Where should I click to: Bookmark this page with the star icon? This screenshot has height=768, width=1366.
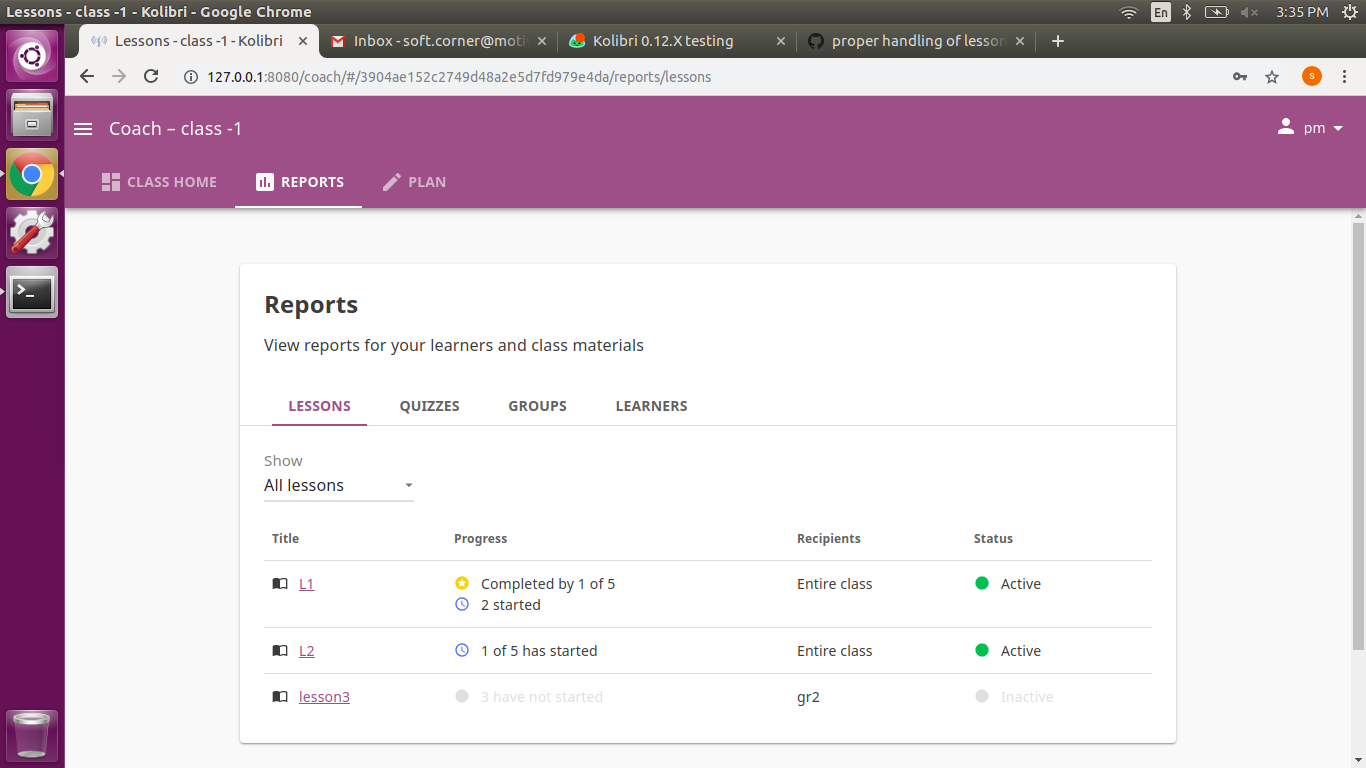point(1272,77)
